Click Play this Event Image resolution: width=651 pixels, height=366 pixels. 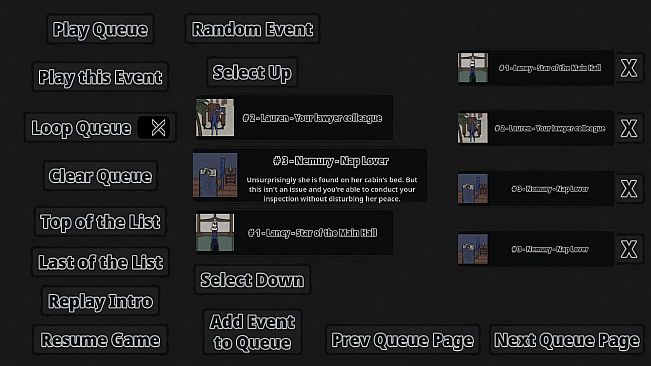pos(100,77)
